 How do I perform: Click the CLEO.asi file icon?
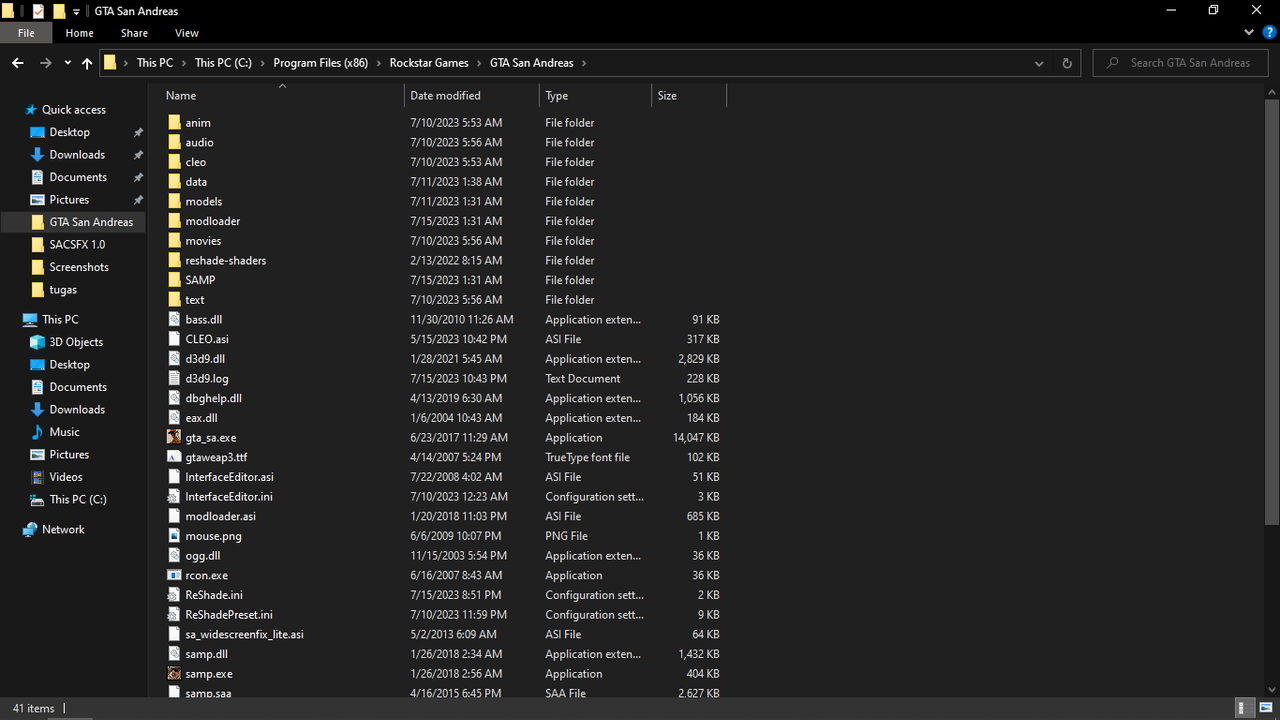(174, 339)
